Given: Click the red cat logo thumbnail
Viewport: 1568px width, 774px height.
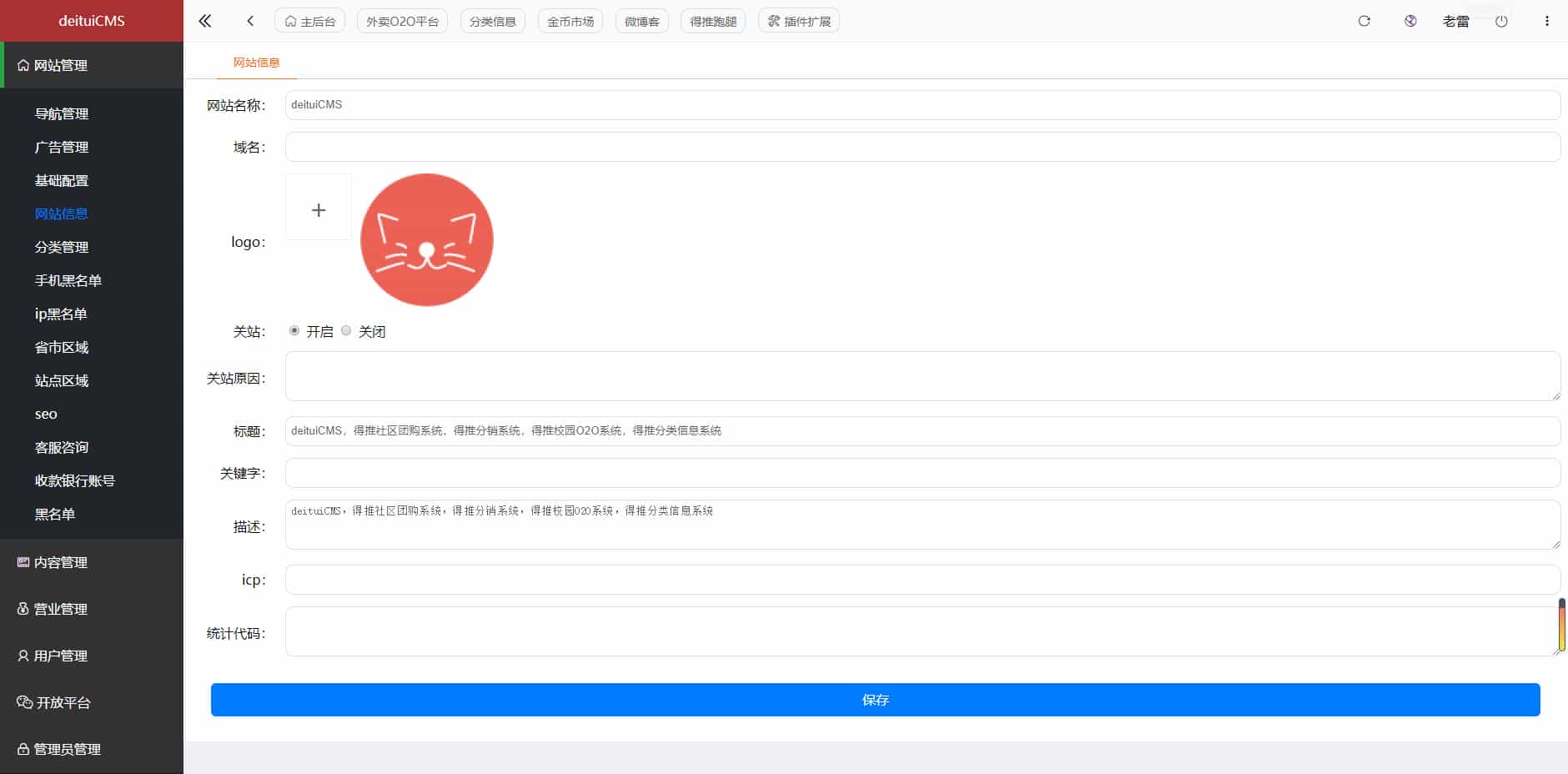Looking at the screenshot, I should click(427, 240).
